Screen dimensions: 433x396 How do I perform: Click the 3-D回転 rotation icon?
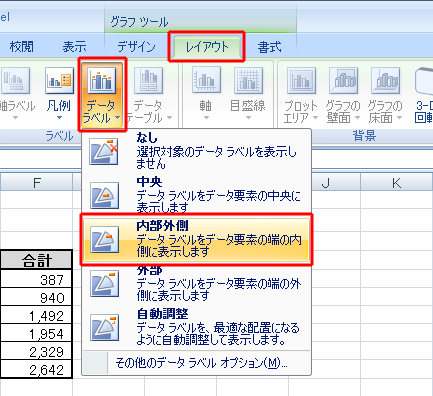click(424, 81)
